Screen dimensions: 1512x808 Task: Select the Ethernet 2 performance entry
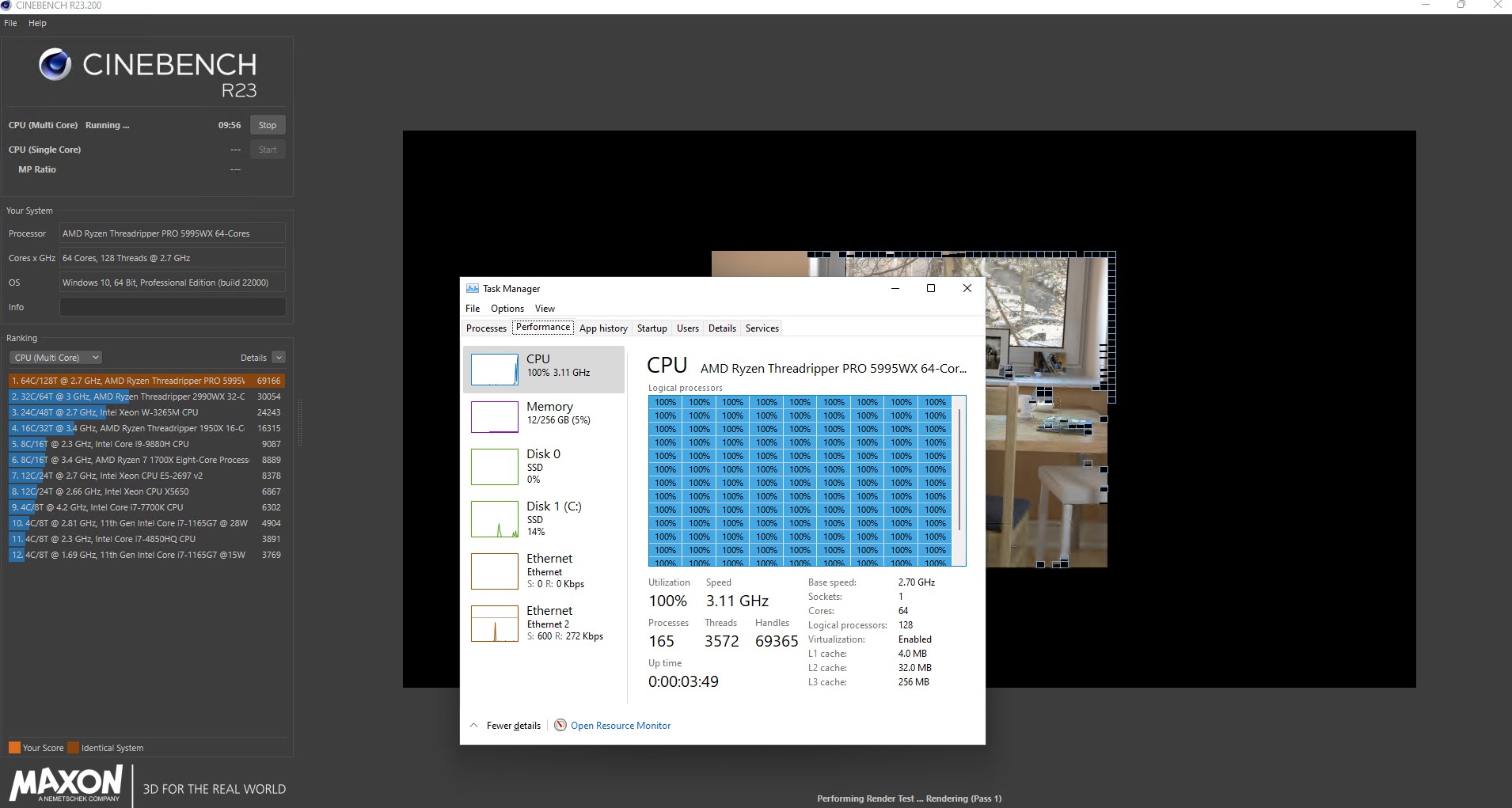coord(543,623)
